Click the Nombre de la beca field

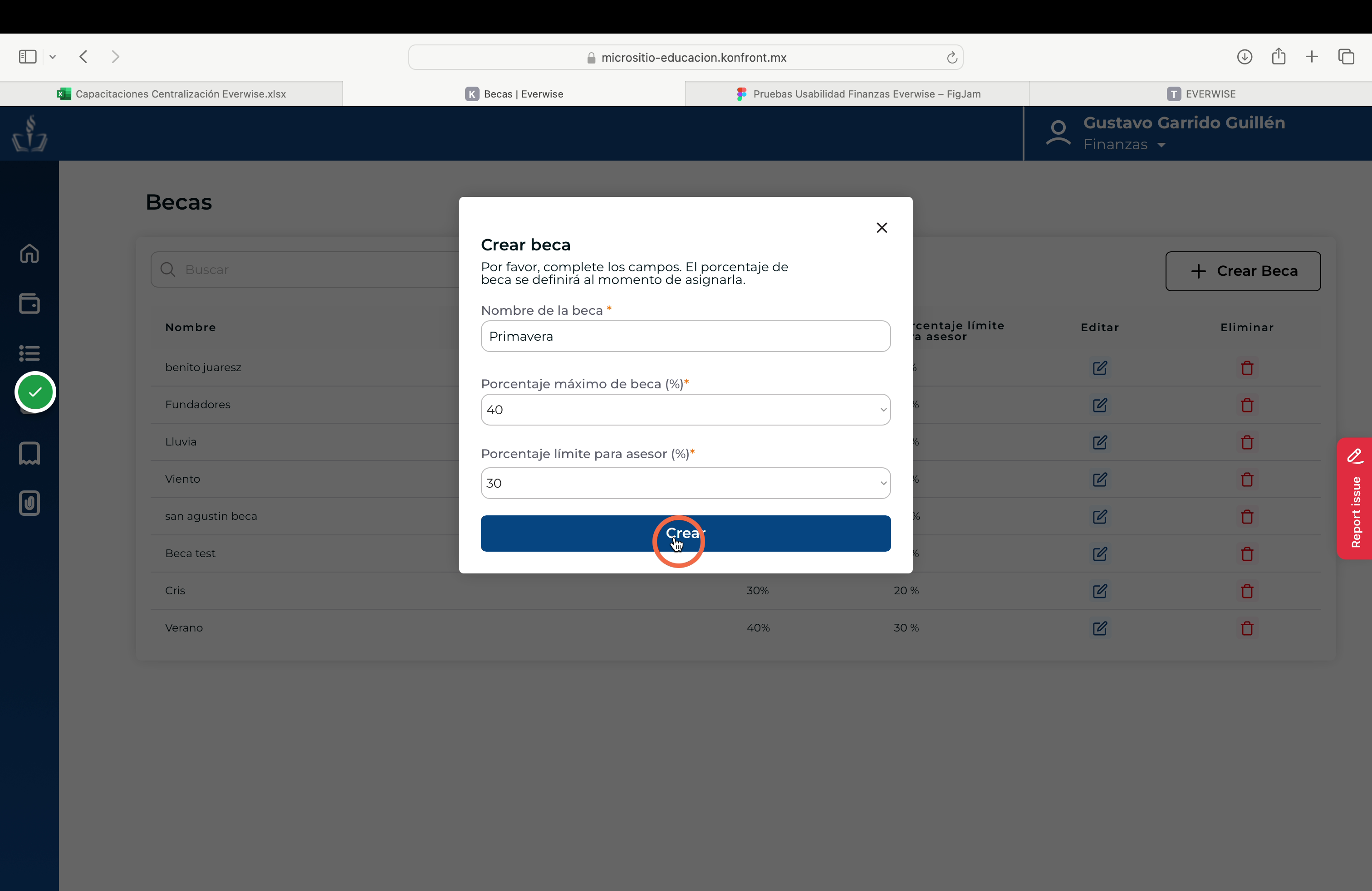pyautogui.click(x=686, y=336)
